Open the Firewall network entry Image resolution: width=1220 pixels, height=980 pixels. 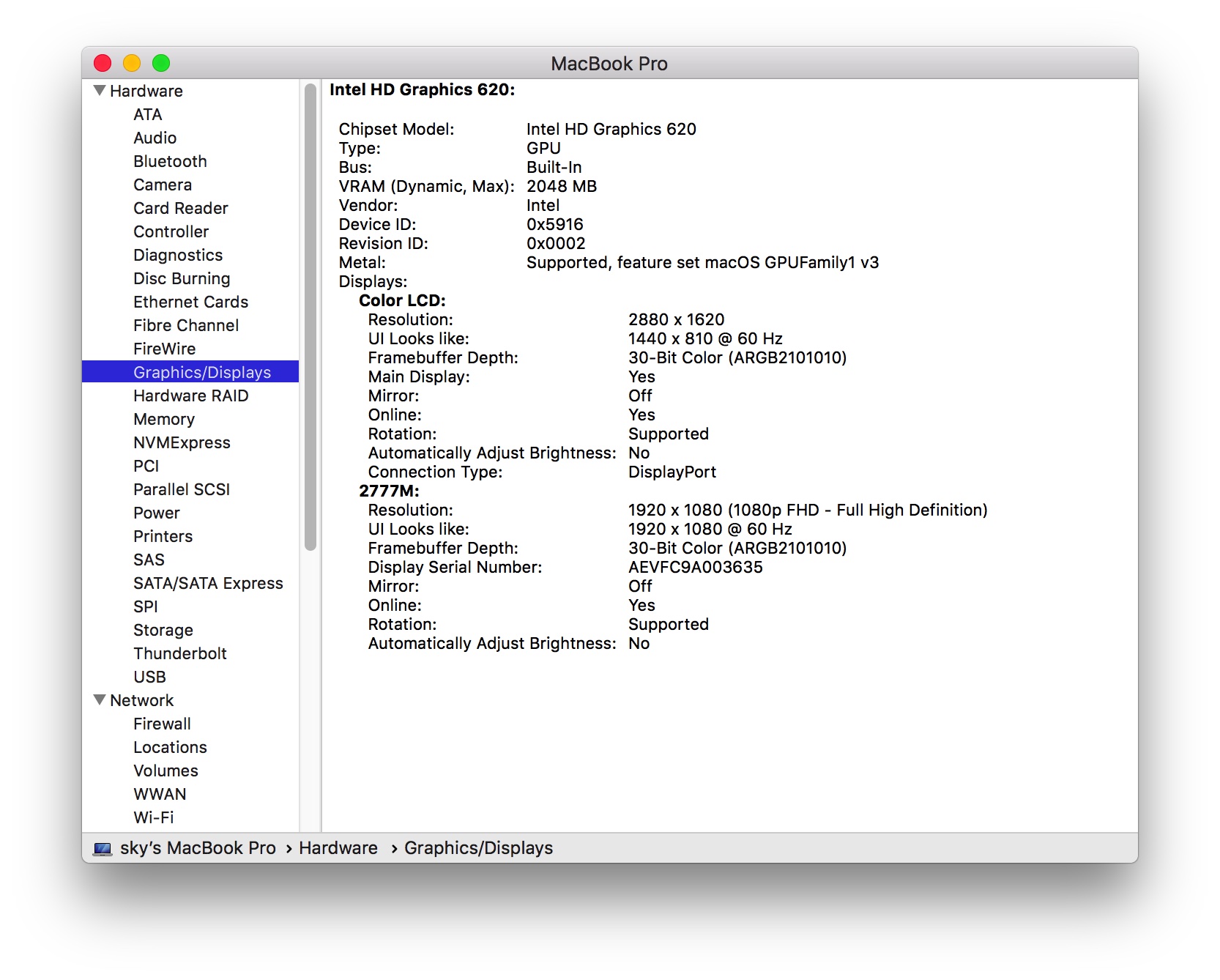(162, 724)
